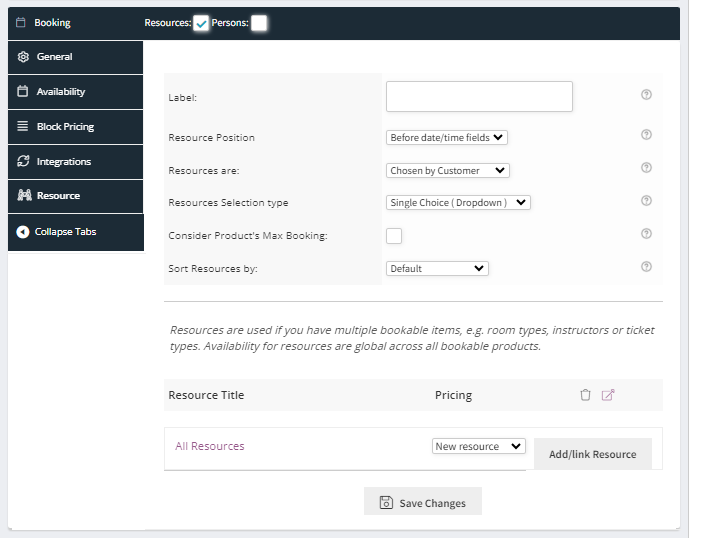Viewport: 701px width, 538px height.
Task: Tick Consider Product's Max Booking checkbox
Action: pyautogui.click(x=394, y=236)
